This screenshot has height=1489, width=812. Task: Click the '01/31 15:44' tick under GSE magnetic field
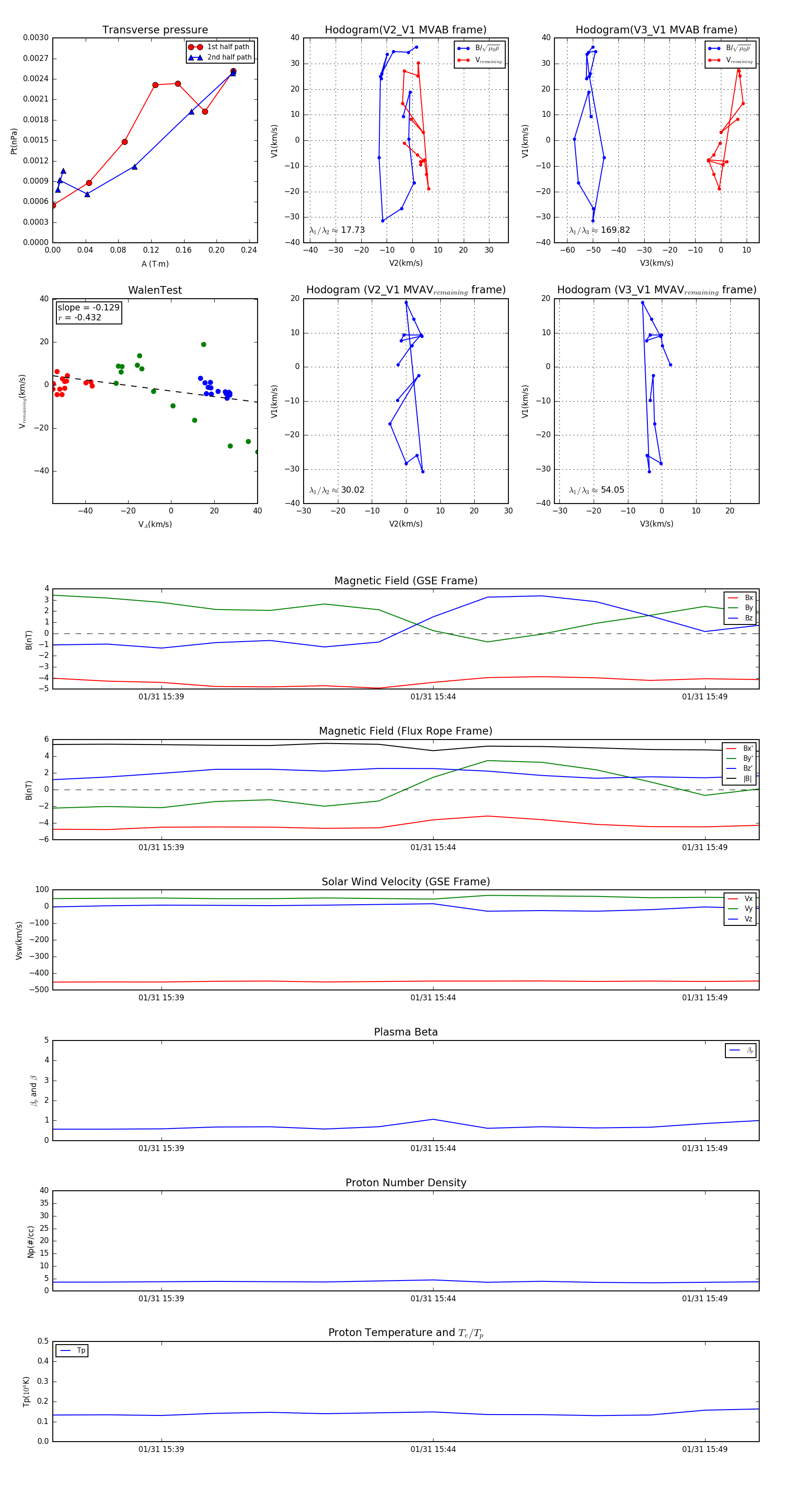pyautogui.click(x=433, y=697)
